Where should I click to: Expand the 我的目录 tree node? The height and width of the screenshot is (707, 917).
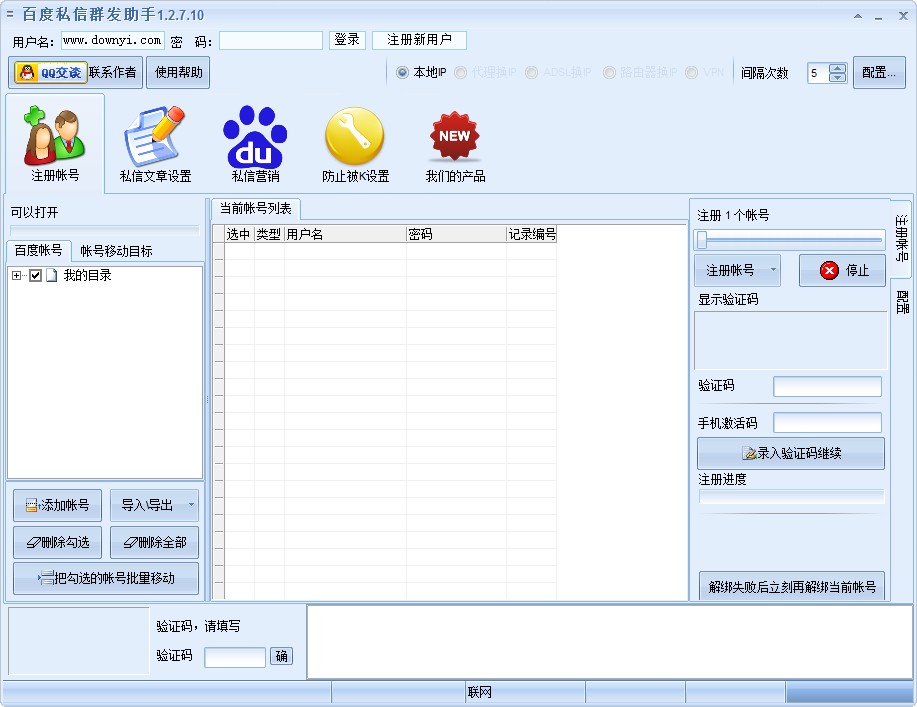17,276
